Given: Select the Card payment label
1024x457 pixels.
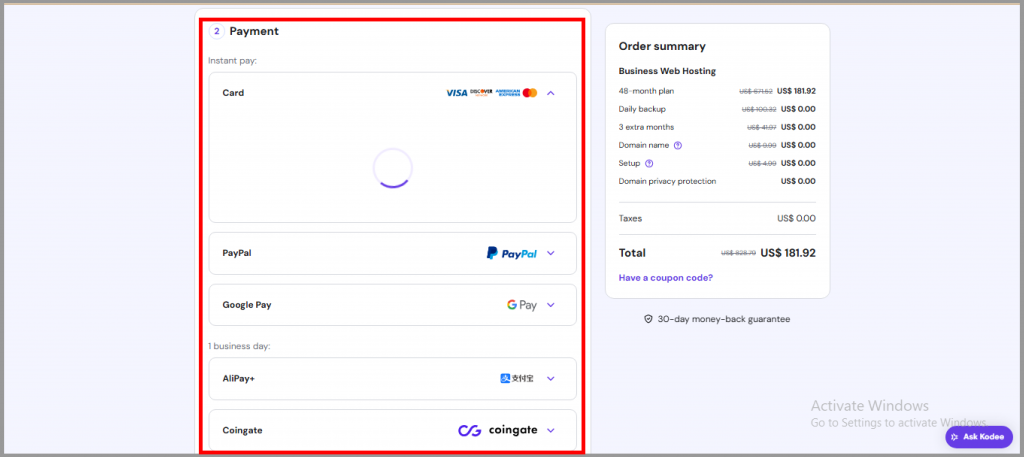Looking at the screenshot, I should pos(233,93).
